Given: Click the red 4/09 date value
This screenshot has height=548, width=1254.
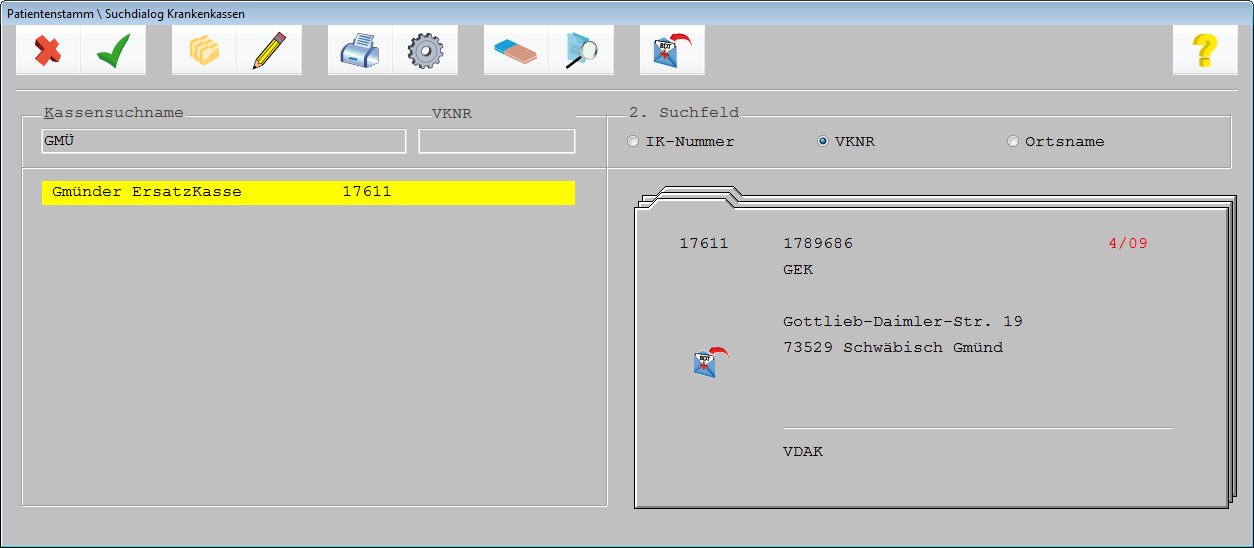Looking at the screenshot, I should (1128, 244).
